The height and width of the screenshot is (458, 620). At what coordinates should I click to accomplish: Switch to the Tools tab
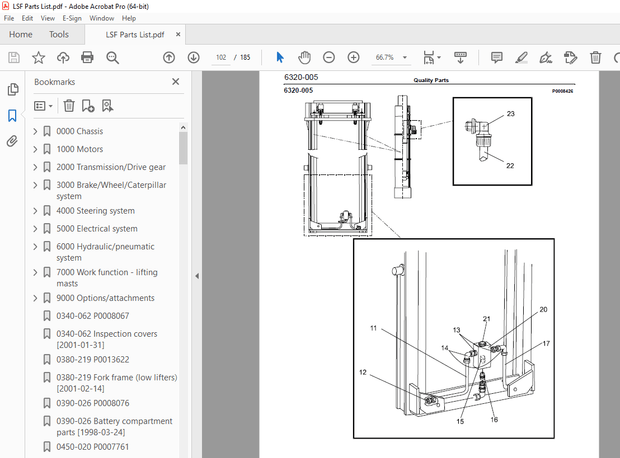[59, 34]
